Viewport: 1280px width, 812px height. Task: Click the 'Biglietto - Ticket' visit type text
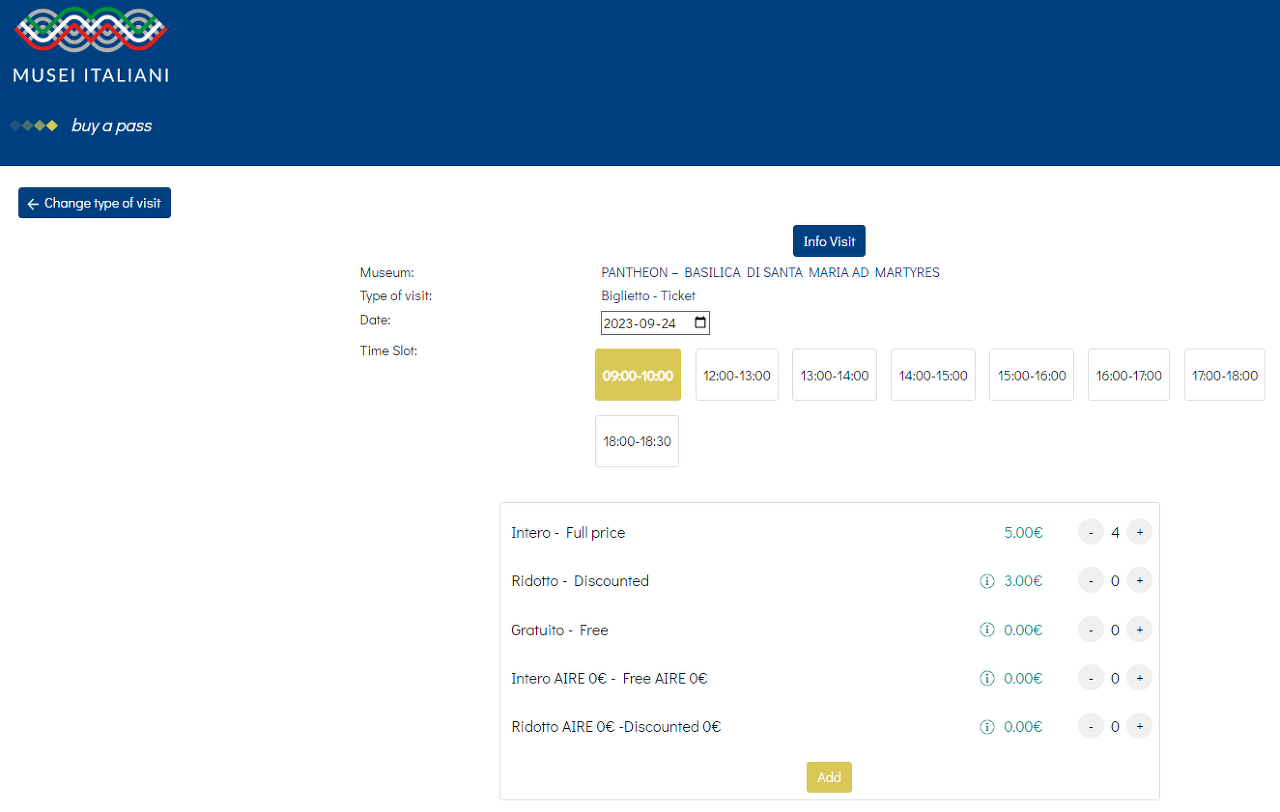(648, 296)
